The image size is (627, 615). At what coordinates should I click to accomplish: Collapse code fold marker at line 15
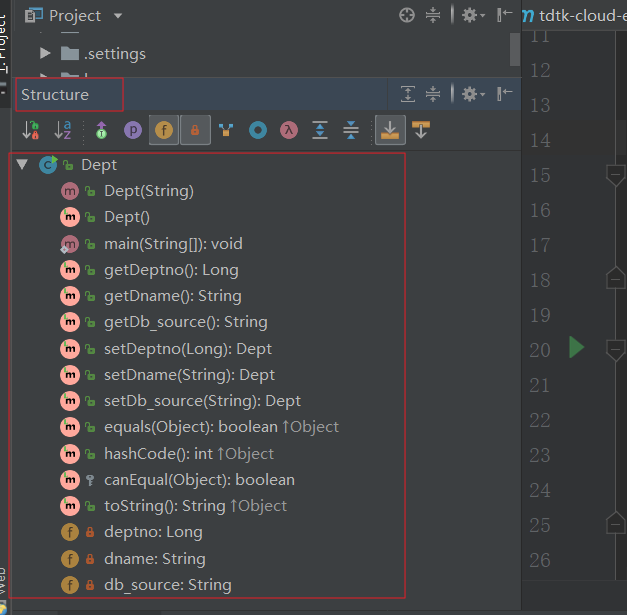(x=615, y=175)
